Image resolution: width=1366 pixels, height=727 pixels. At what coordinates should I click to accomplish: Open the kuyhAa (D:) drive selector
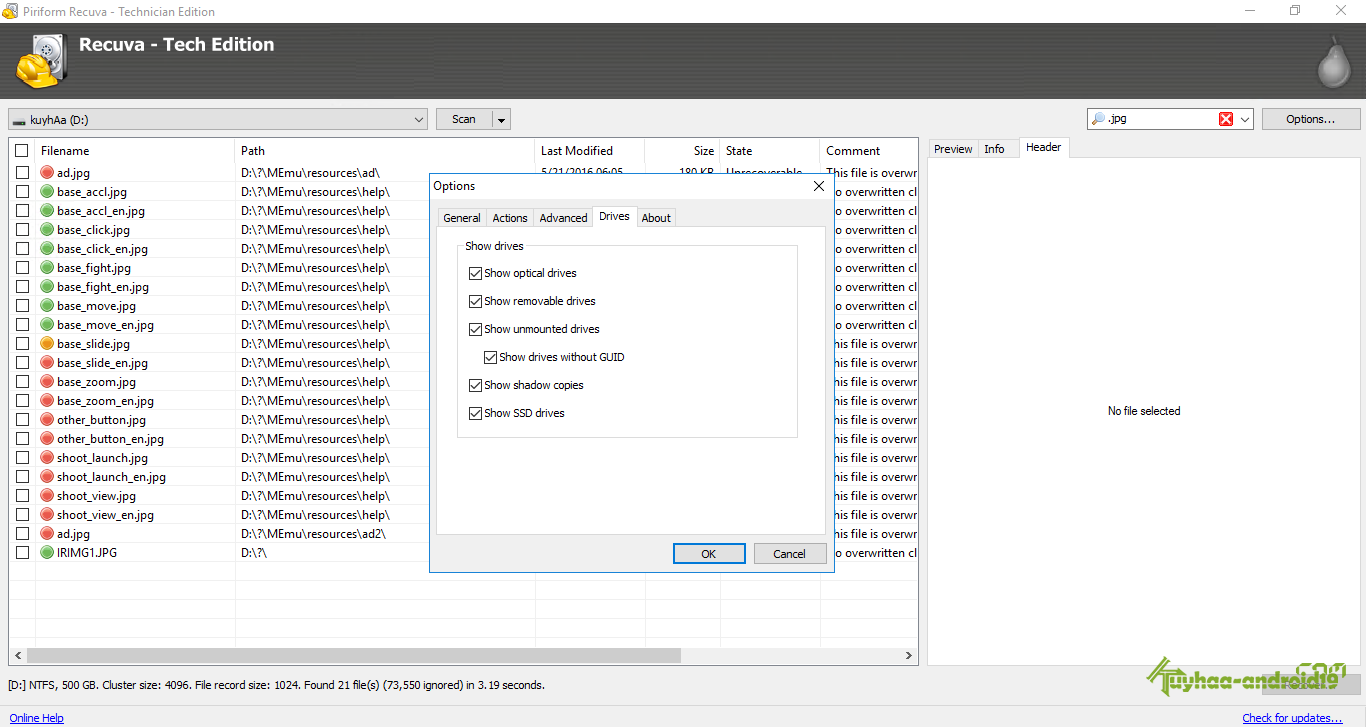coord(218,119)
